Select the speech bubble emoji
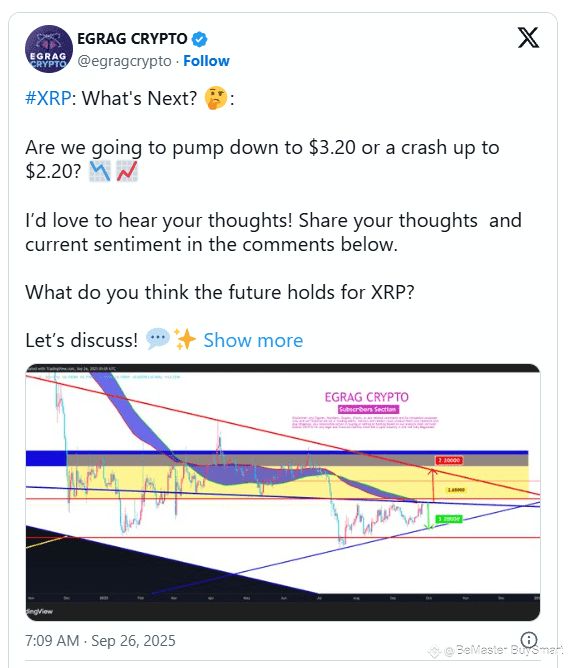The image size is (571, 668). [158, 340]
